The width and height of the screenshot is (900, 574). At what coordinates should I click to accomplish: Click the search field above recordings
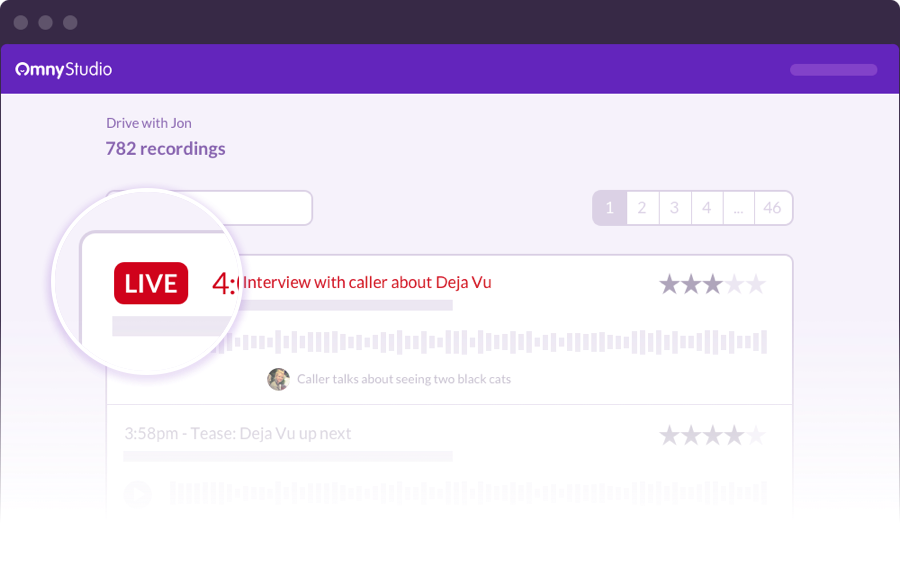(210, 208)
